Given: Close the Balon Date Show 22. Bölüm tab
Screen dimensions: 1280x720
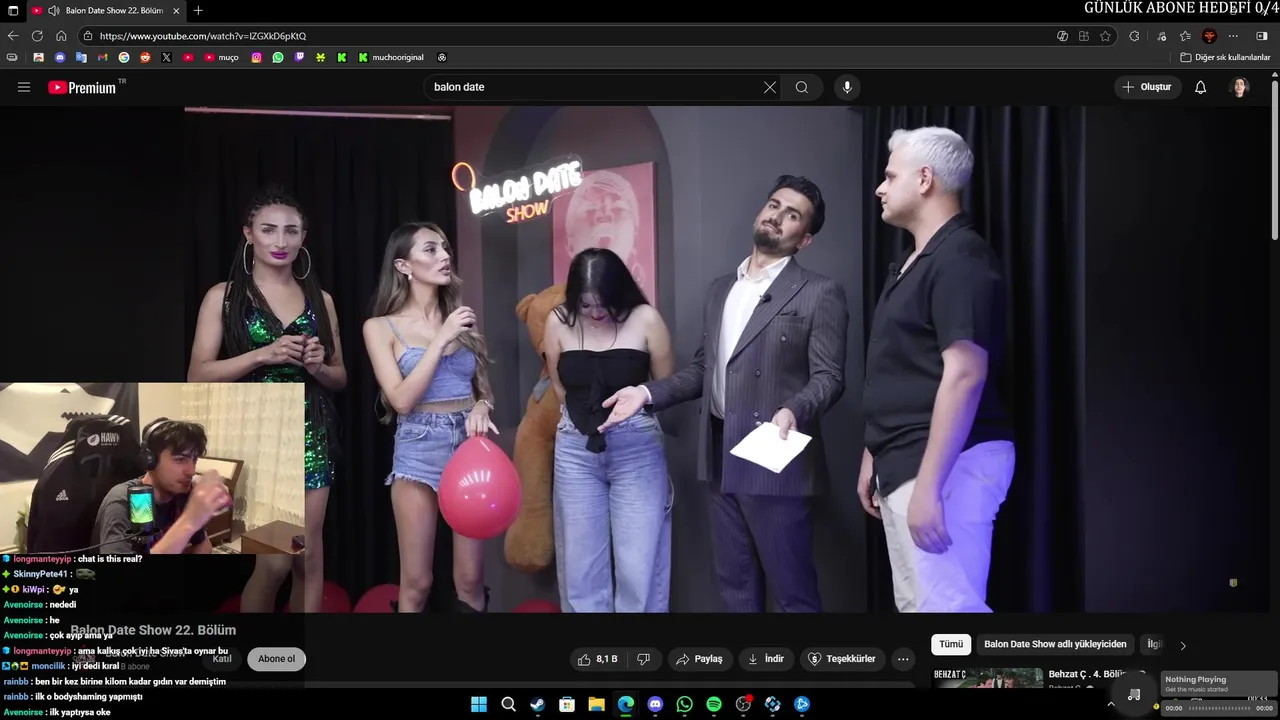Looking at the screenshot, I should tap(176, 11).
